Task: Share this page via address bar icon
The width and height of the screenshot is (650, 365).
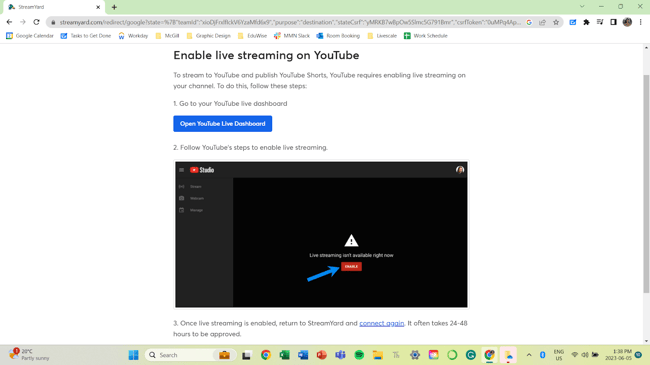Action: pyautogui.click(x=542, y=22)
